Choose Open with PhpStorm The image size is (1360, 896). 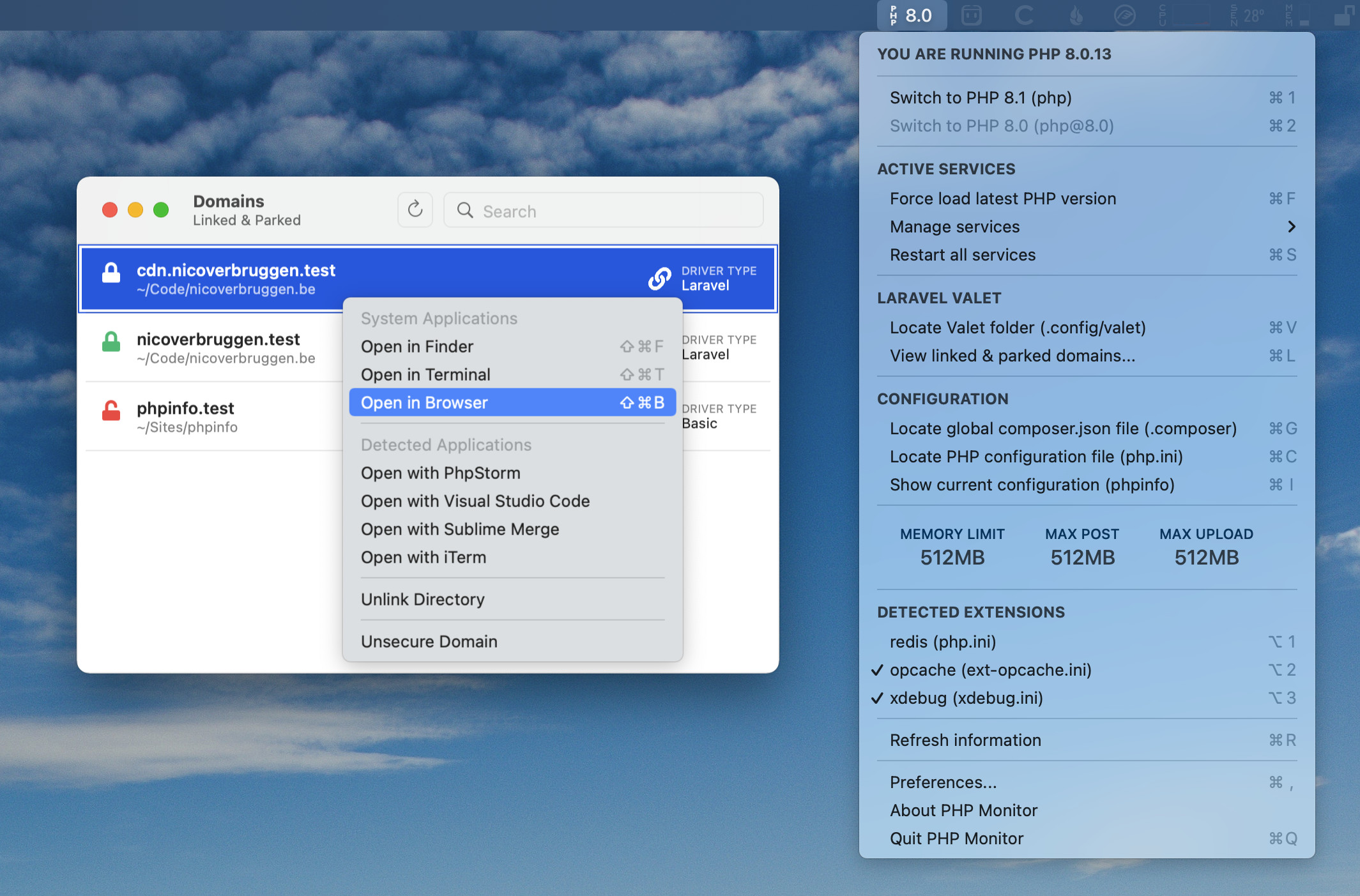pyautogui.click(x=512, y=473)
